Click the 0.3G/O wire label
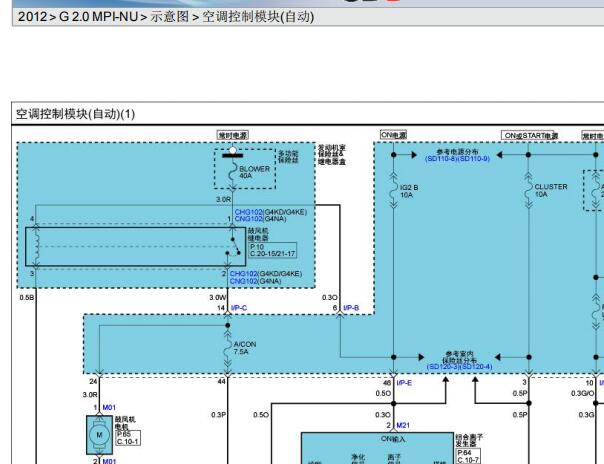 (582, 393)
